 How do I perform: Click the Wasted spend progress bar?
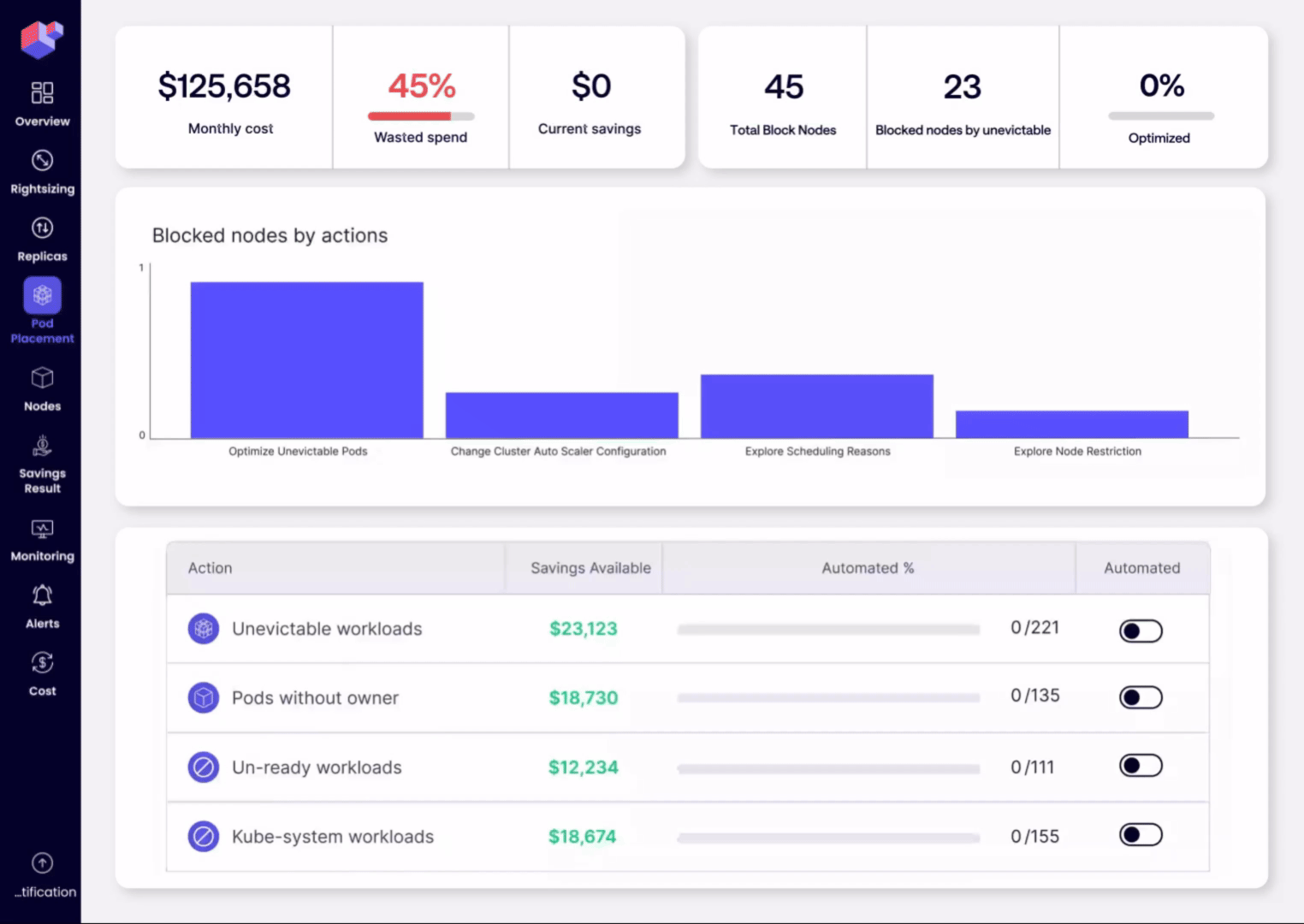[x=421, y=116]
